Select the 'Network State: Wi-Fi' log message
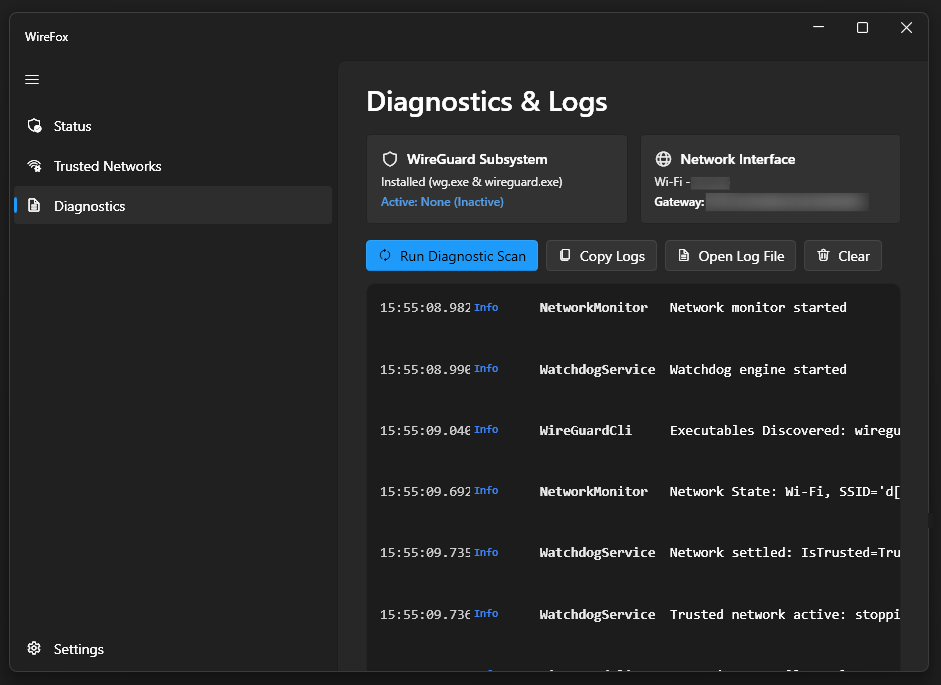Screen dimensions: 941x685 [785, 492]
